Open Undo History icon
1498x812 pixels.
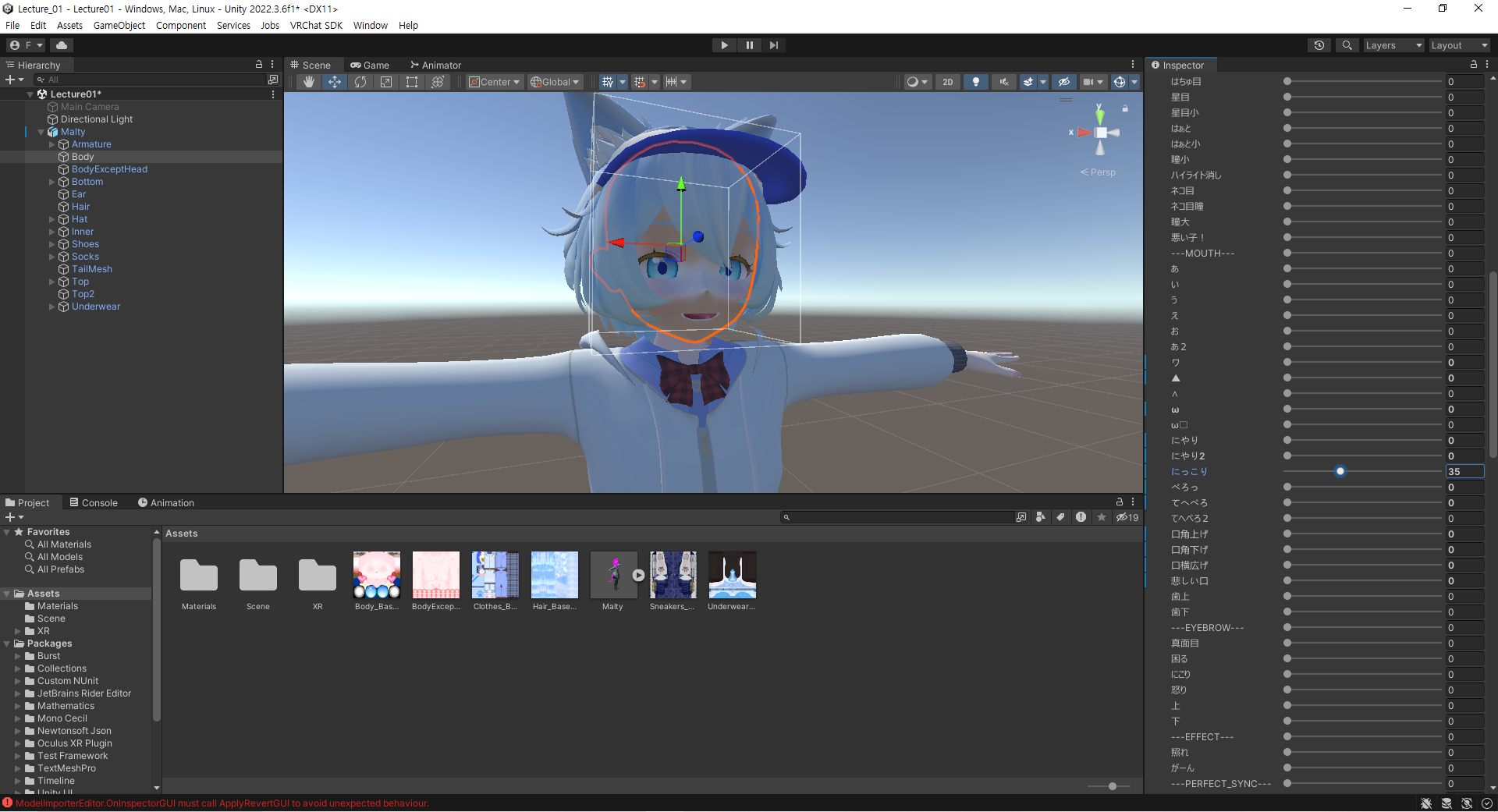pyautogui.click(x=1319, y=45)
